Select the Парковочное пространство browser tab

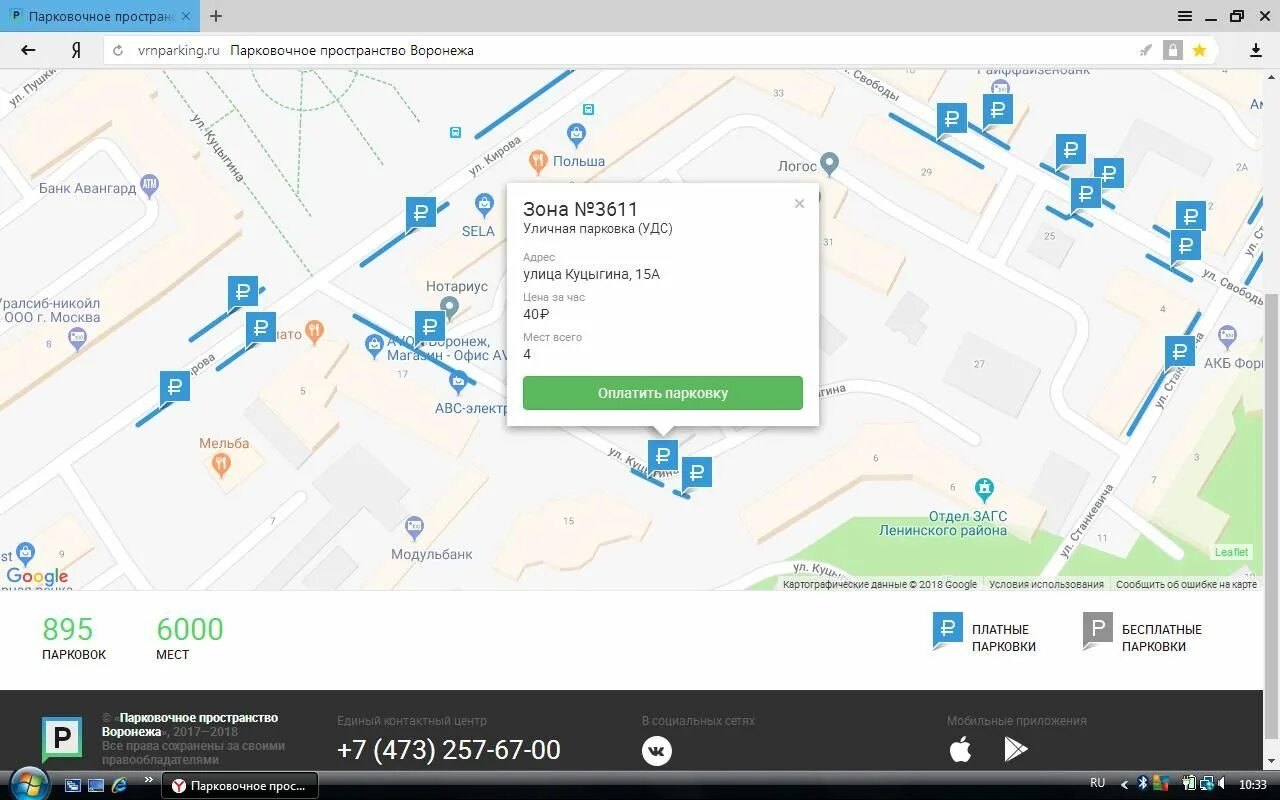100,17
